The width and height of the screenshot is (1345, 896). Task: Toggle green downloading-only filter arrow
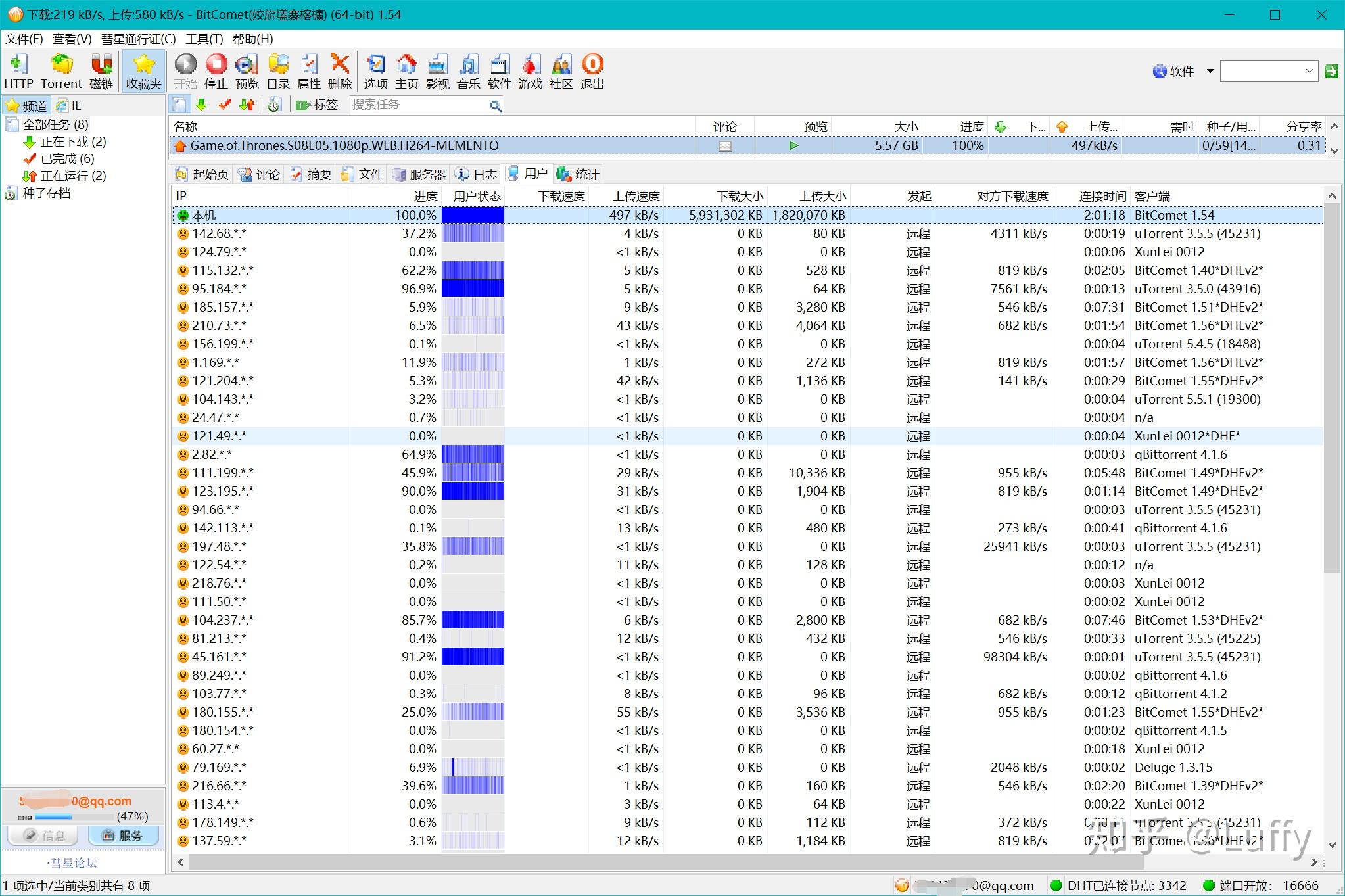pyautogui.click(x=202, y=105)
